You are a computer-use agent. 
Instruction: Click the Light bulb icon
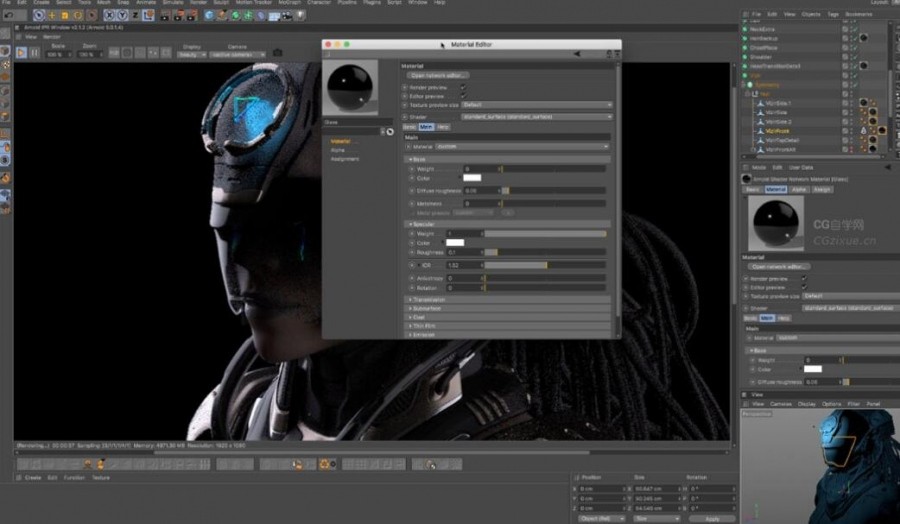(x=300, y=15)
